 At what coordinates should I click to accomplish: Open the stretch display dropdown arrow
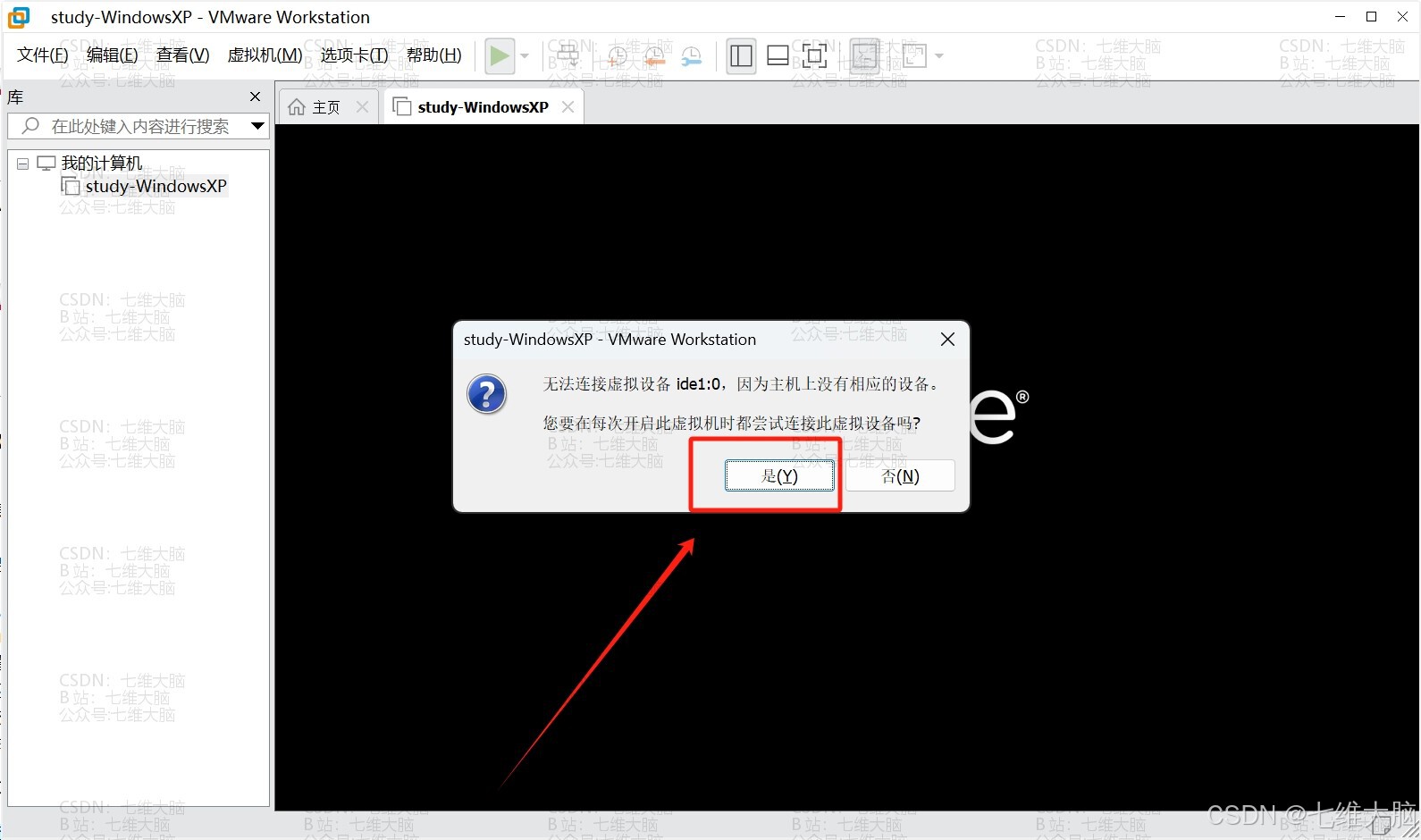point(939,56)
